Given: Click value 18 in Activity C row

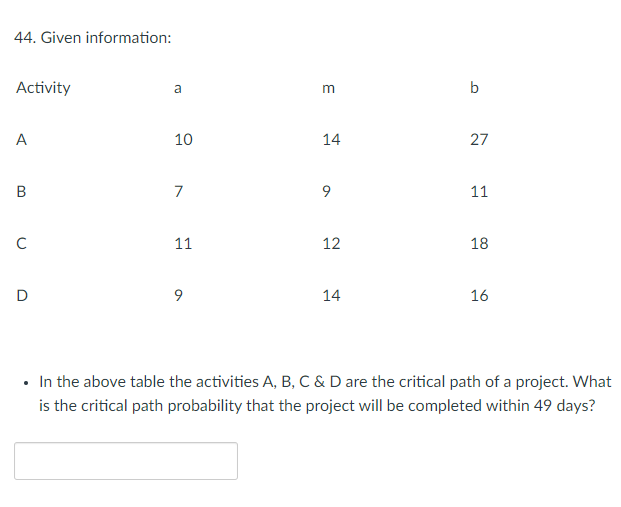Looking at the screenshot, I should coord(479,244).
